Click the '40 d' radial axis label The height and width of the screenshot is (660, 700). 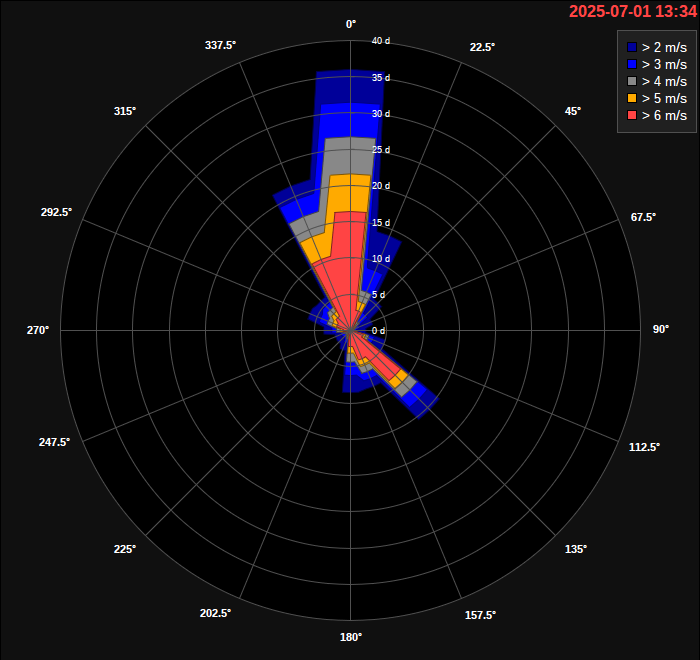coord(381,41)
